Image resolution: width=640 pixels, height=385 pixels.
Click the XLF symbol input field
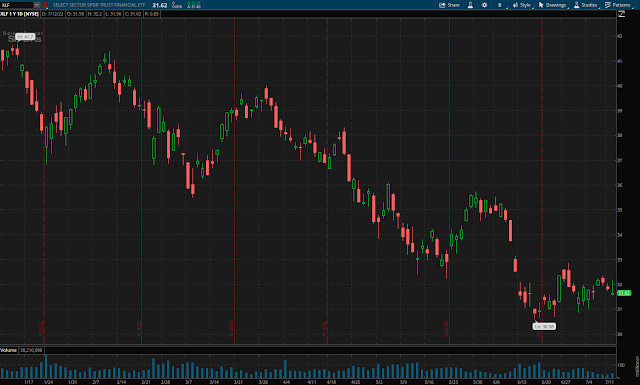click(x=16, y=5)
